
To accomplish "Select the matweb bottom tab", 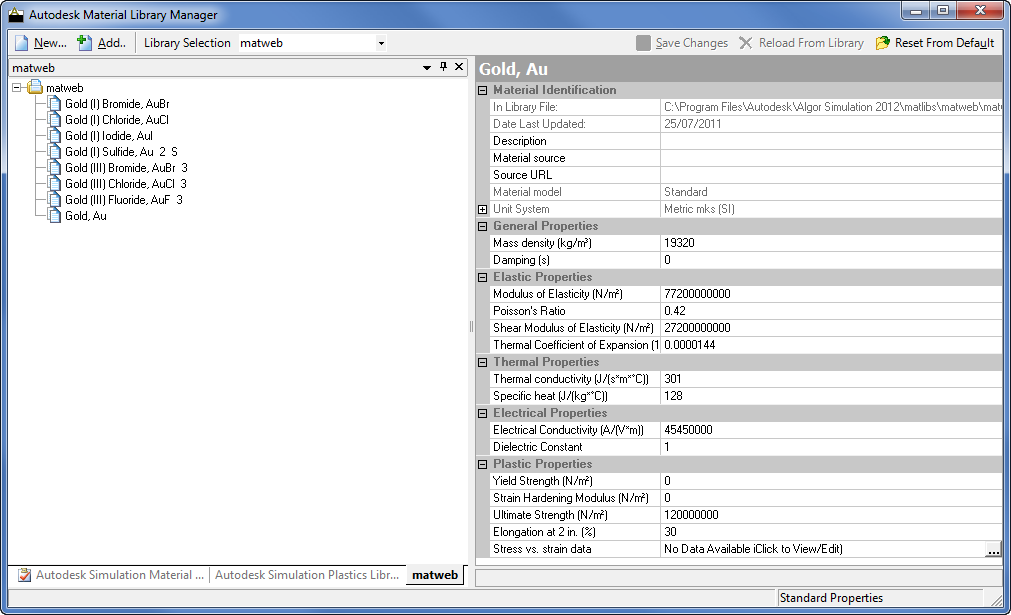I will pos(435,575).
